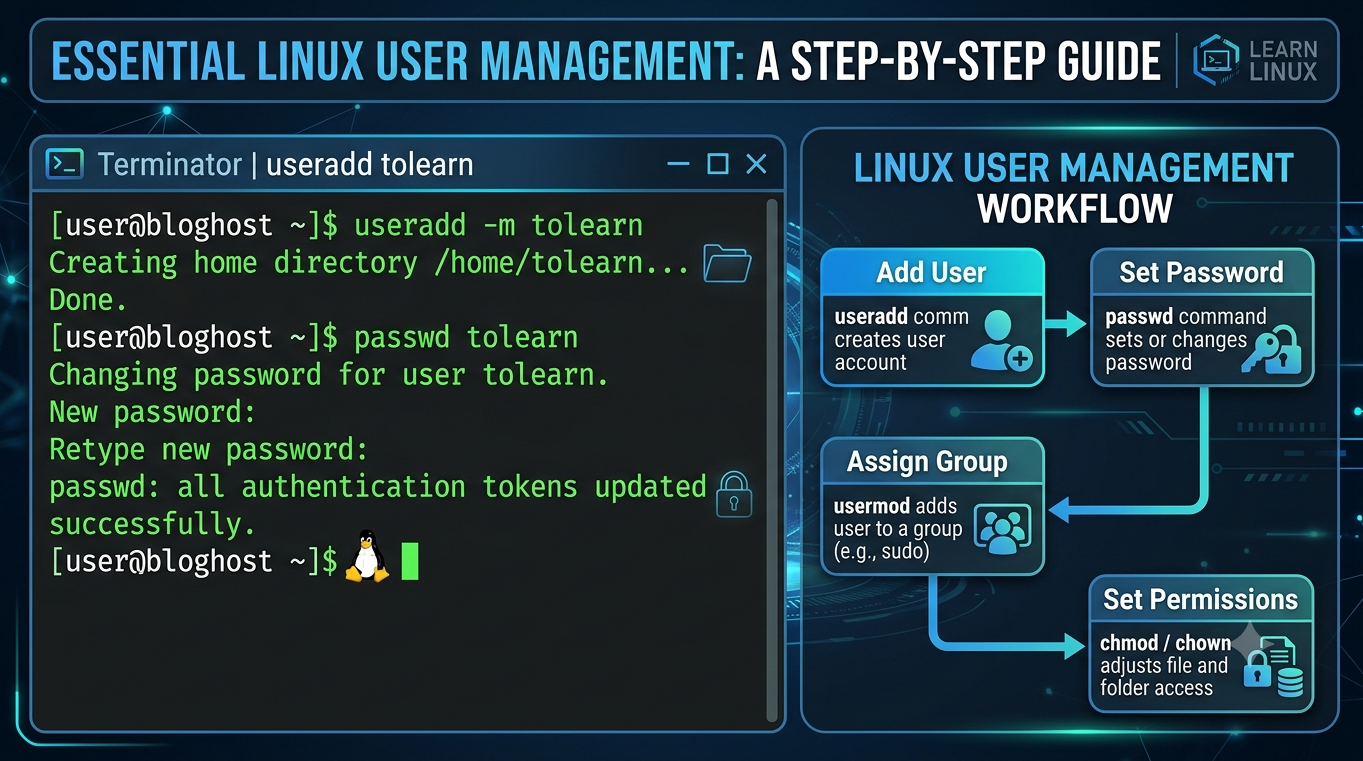Select the Set Password workflow step header

pyautogui.click(x=1201, y=272)
